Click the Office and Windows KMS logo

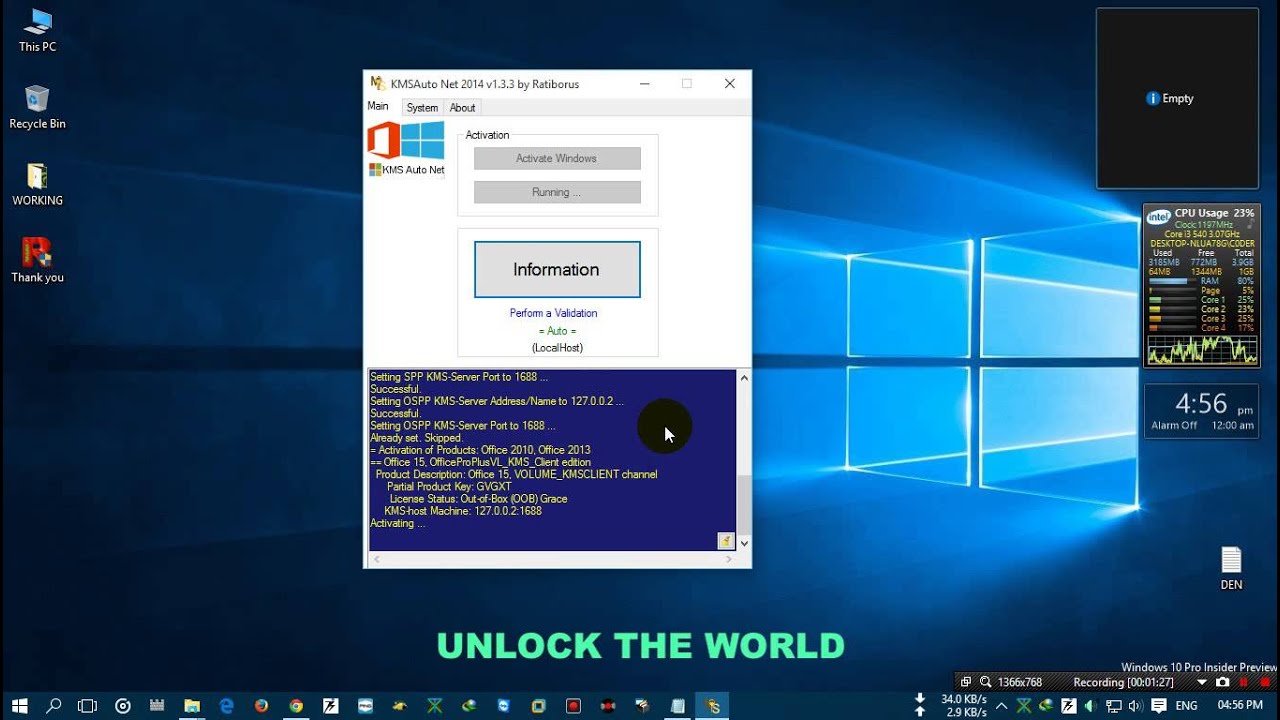pyautogui.click(x=406, y=141)
